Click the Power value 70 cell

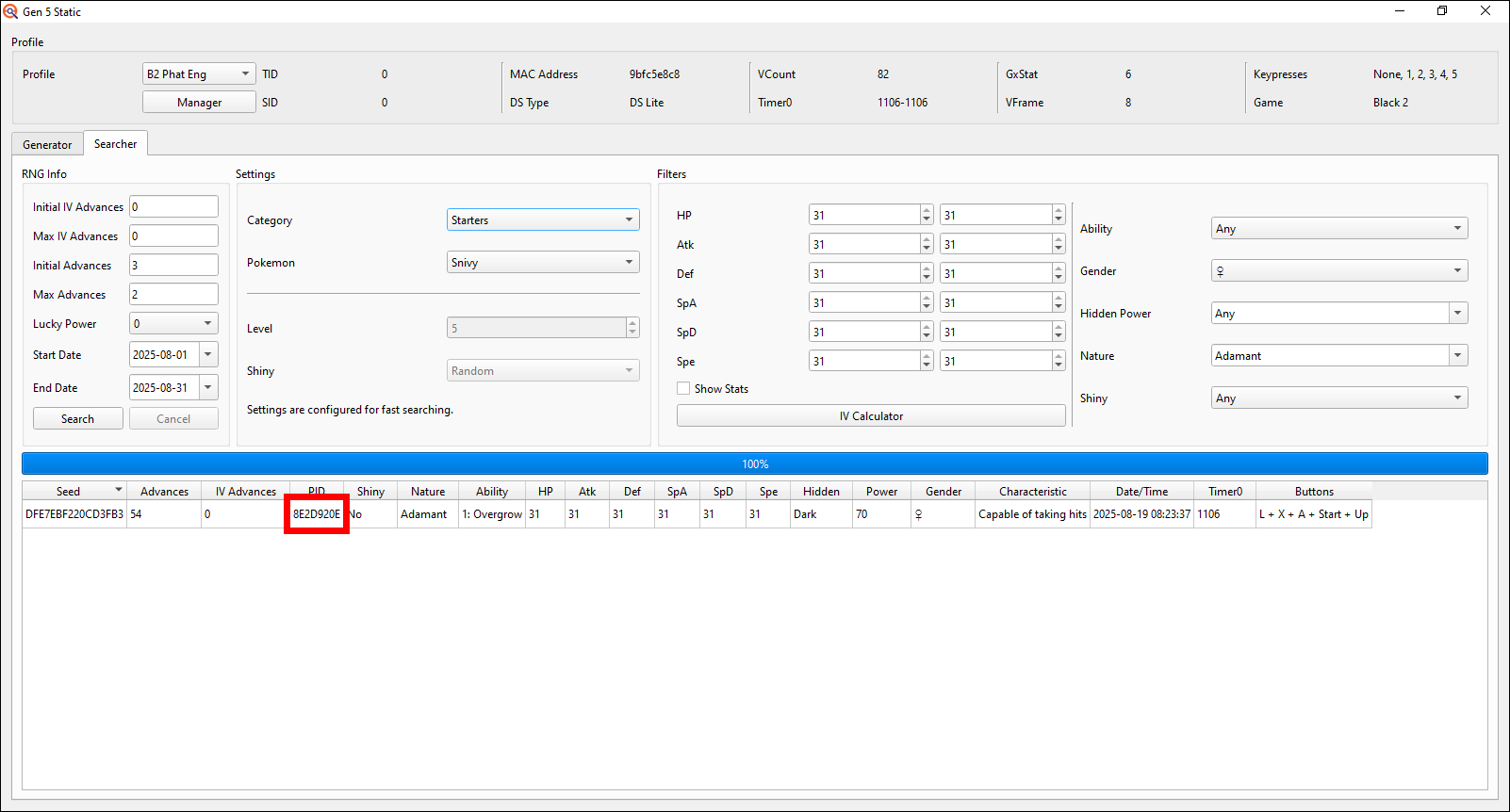click(881, 513)
